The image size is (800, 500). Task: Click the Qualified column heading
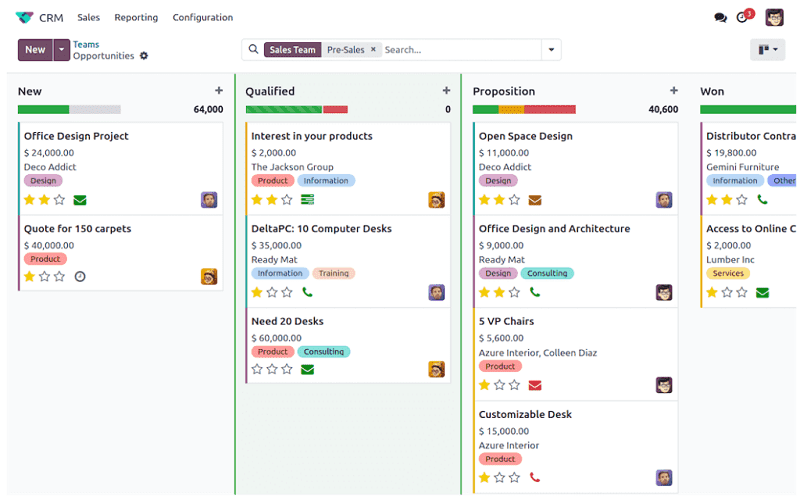pyautogui.click(x=270, y=91)
